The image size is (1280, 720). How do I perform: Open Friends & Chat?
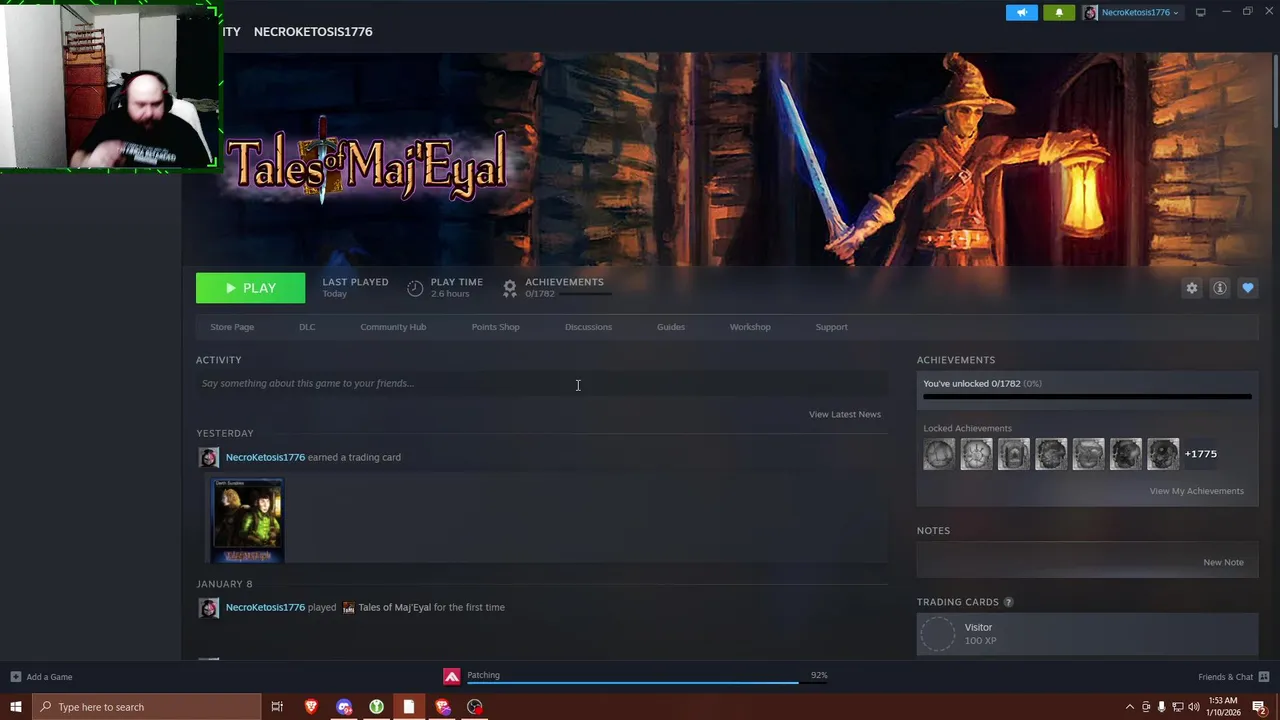pos(1233,677)
